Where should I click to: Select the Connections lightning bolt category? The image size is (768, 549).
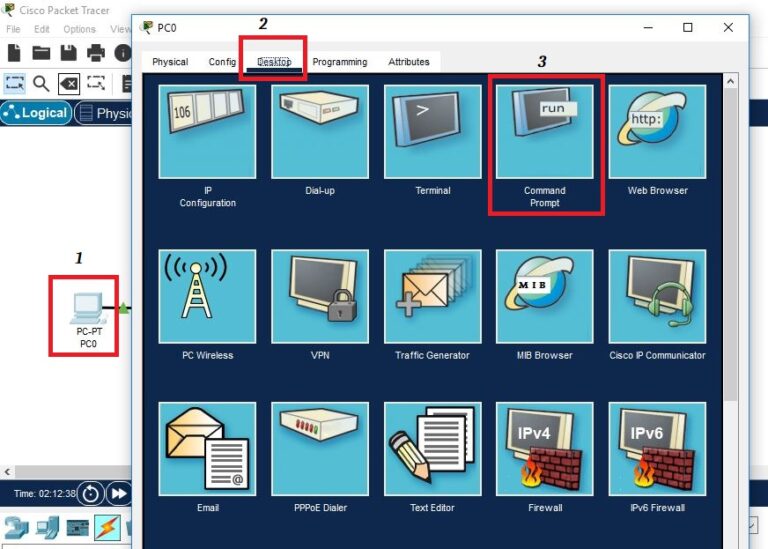[x=107, y=528]
